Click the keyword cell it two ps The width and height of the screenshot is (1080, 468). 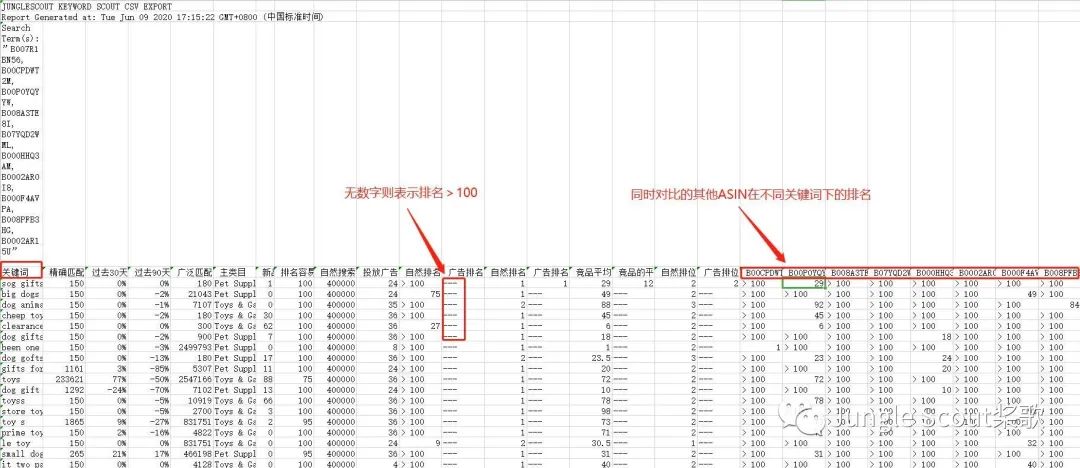coord(21,465)
